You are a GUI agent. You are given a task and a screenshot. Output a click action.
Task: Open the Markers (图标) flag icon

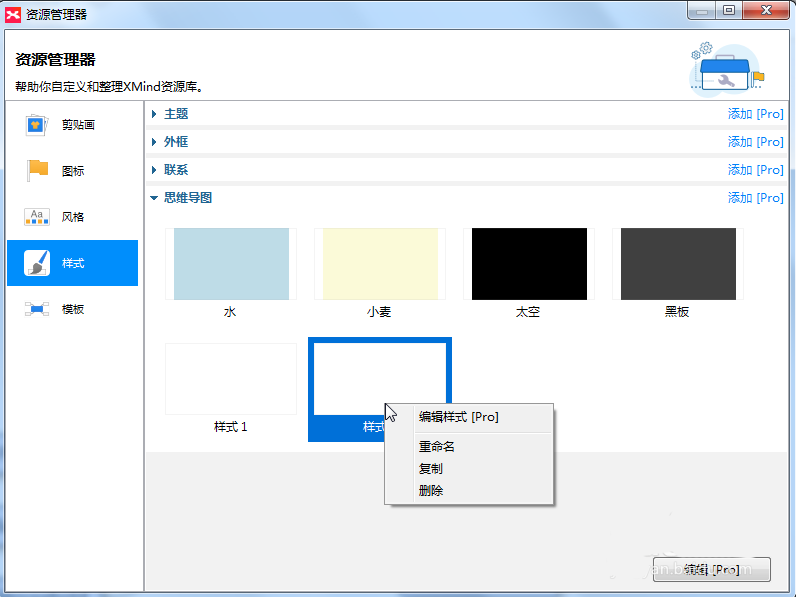coord(37,171)
